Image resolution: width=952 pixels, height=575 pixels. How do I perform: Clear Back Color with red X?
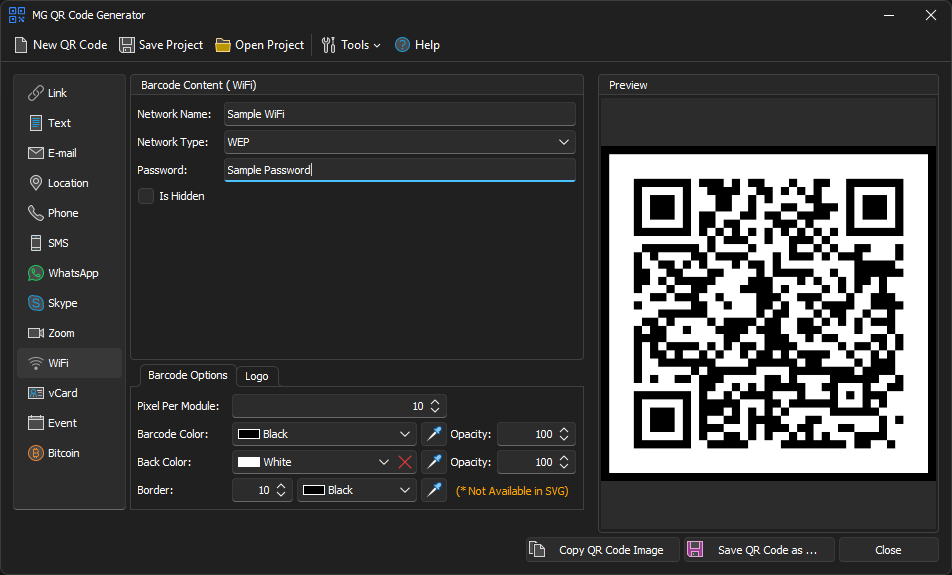click(x=405, y=462)
